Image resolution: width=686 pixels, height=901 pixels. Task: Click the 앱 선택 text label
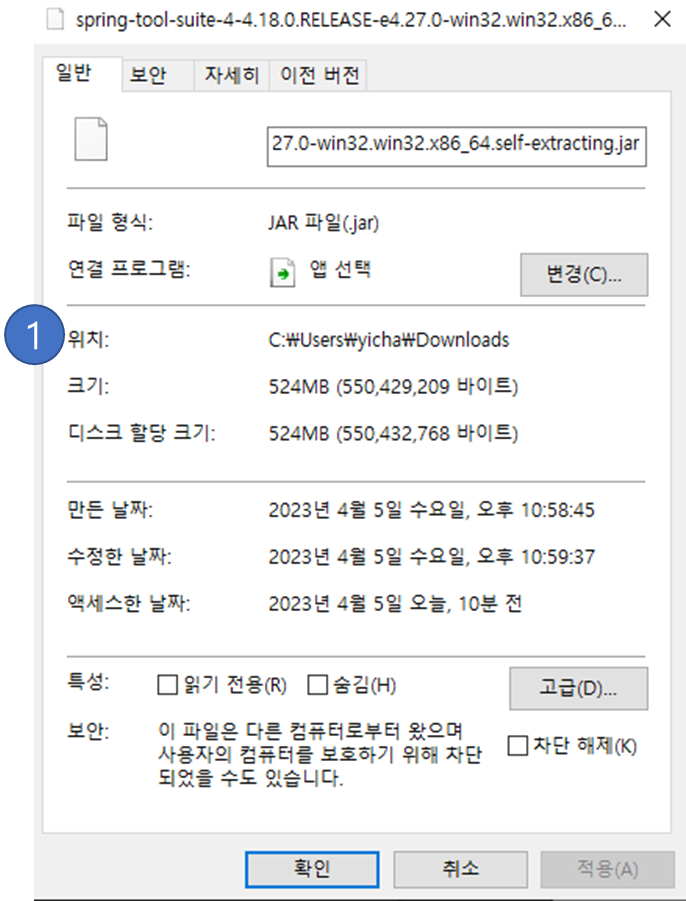point(340,269)
